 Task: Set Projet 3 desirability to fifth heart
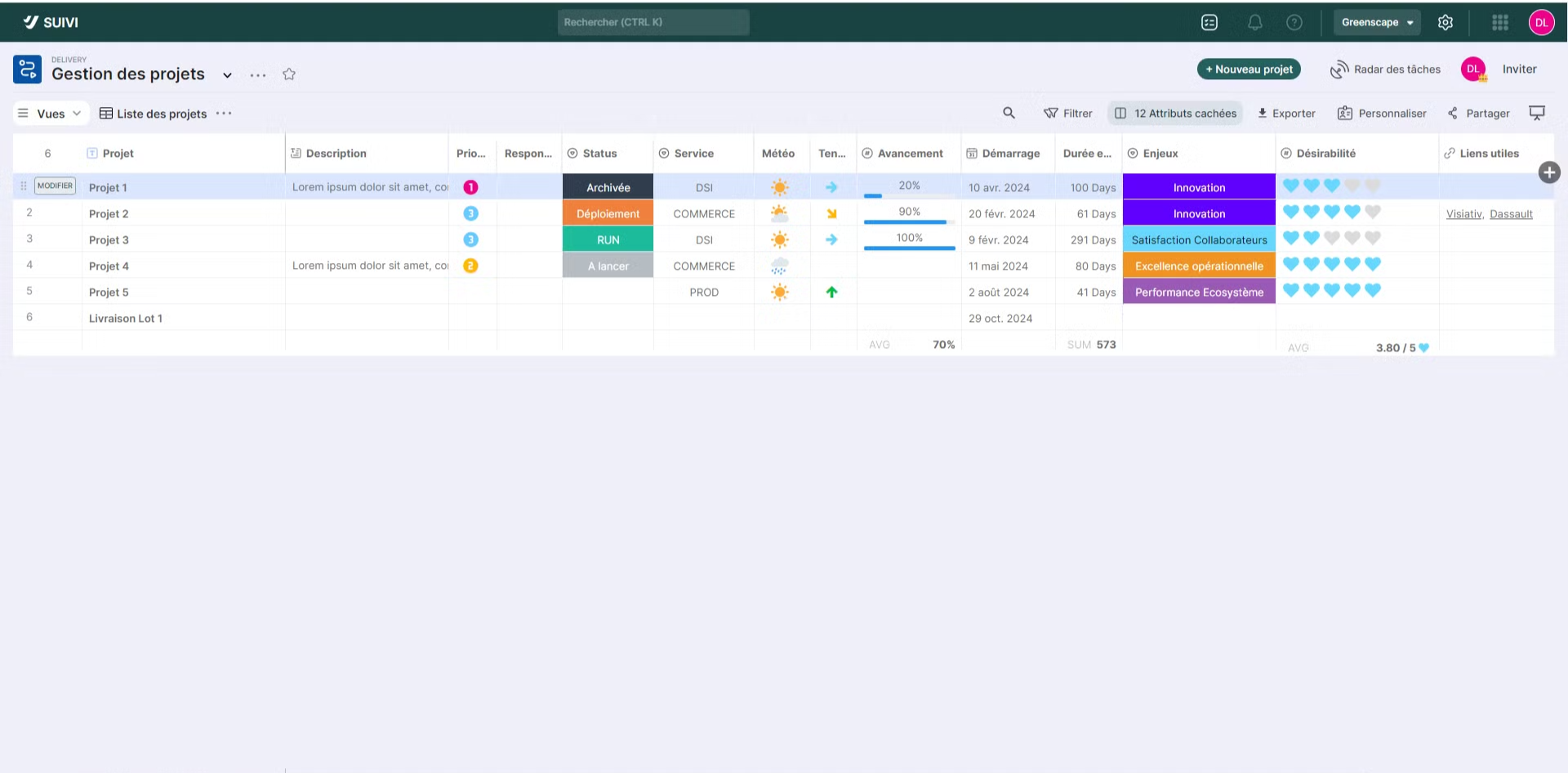coord(1373,239)
